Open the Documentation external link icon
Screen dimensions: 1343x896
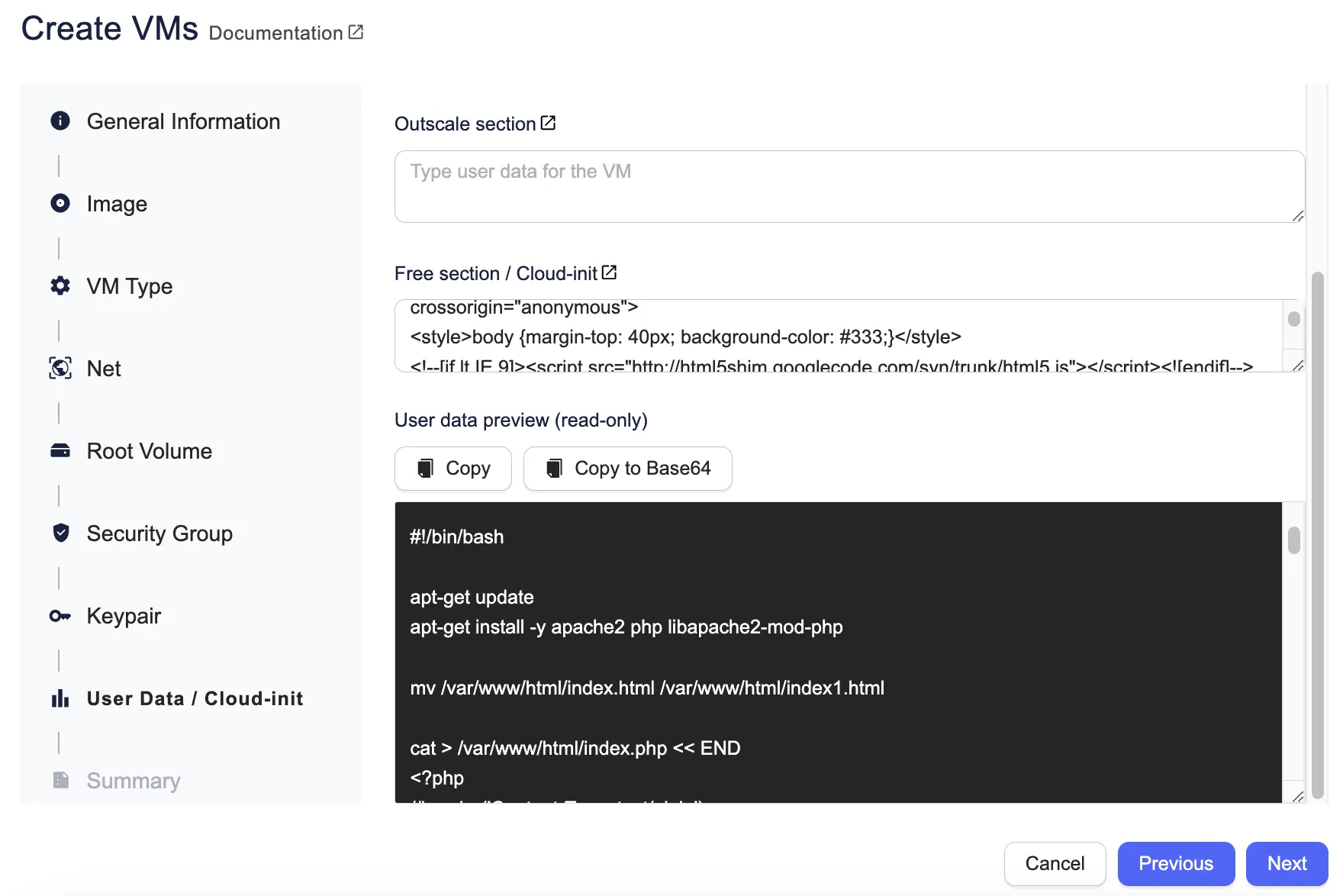pos(356,32)
